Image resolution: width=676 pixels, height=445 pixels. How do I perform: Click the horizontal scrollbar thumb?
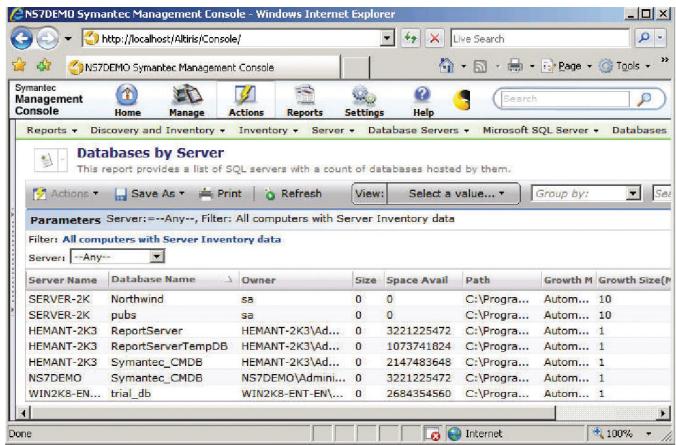(x=293, y=413)
